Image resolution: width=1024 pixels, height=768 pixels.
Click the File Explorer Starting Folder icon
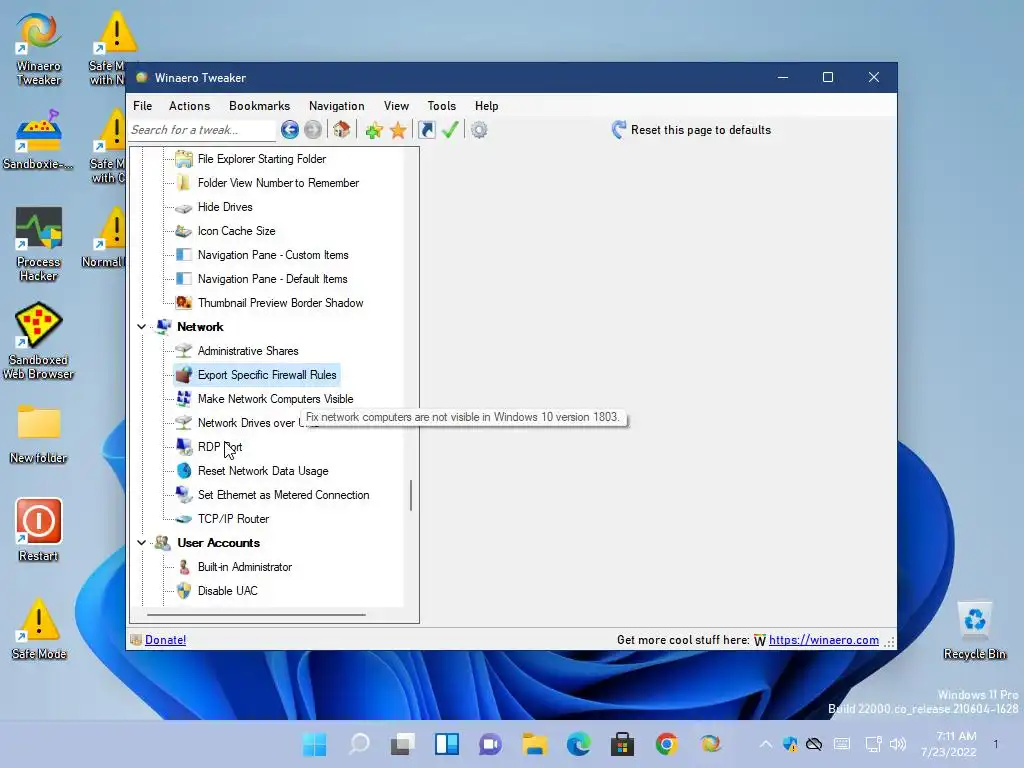184,159
